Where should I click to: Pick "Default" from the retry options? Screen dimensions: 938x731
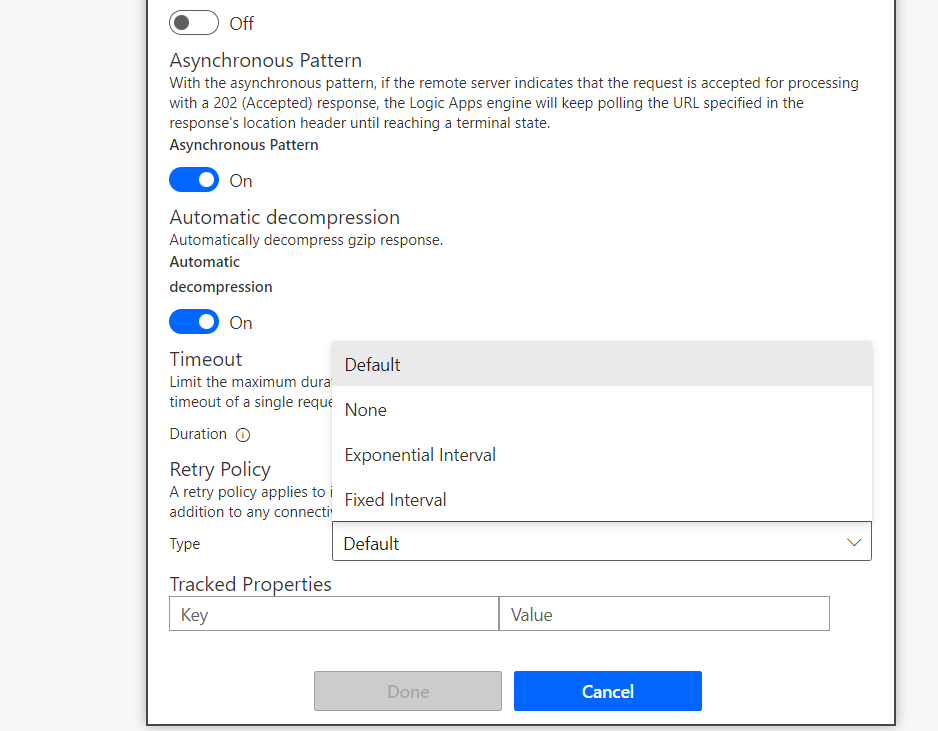372,364
